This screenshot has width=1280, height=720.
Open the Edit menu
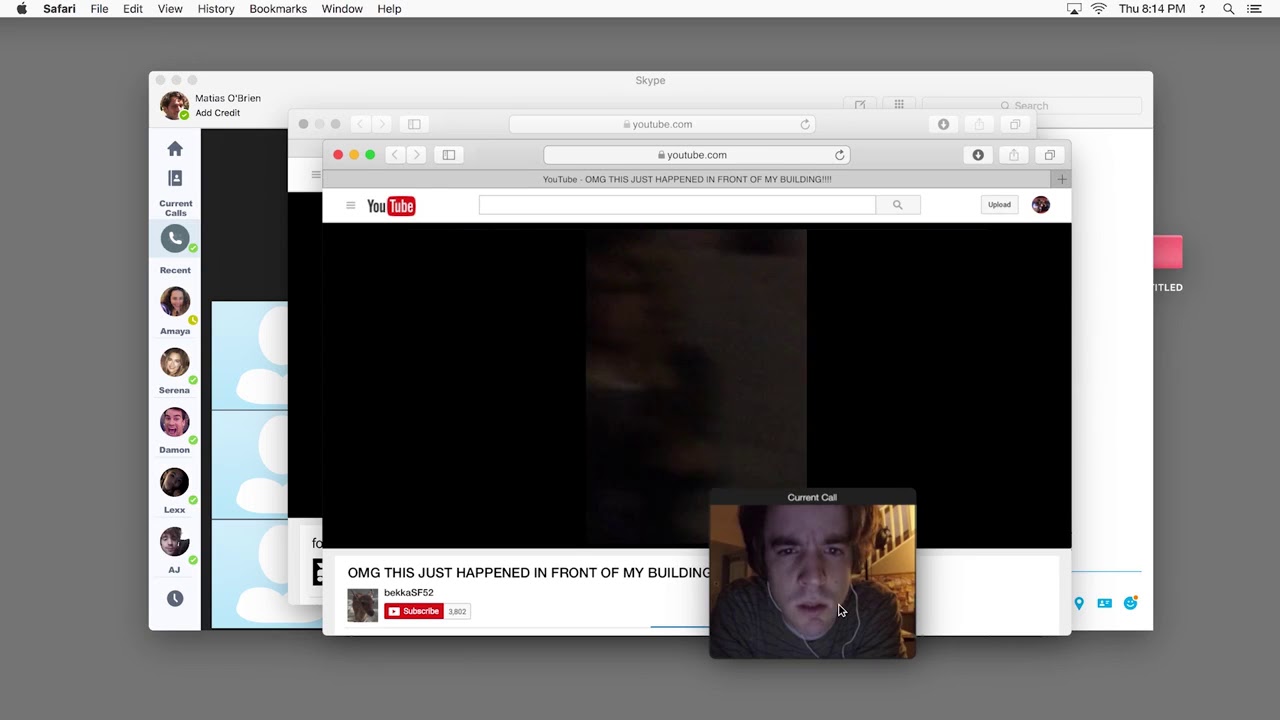[x=133, y=9]
